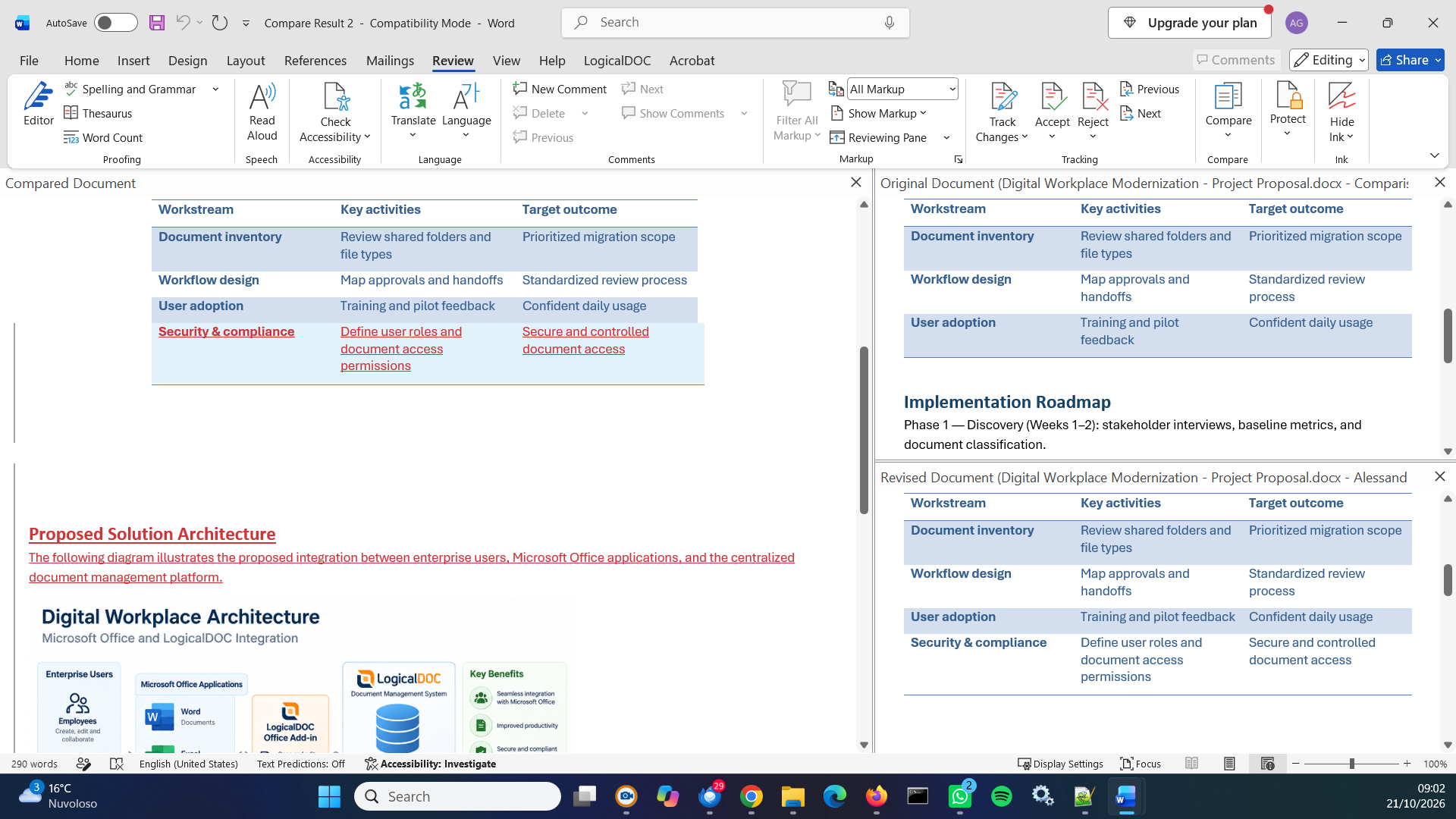Collapse the ribbon with the chevron
Screen dimensions: 1456x819
1434,155
